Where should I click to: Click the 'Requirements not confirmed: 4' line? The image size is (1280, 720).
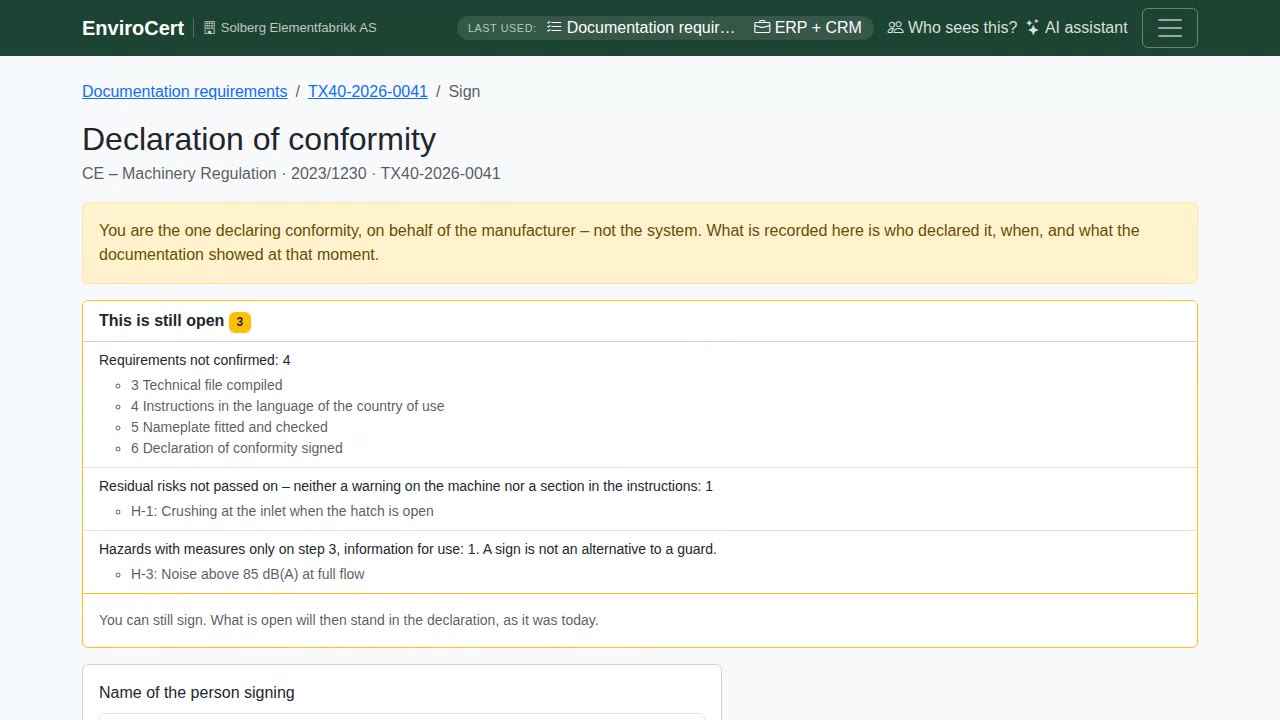(195, 360)
